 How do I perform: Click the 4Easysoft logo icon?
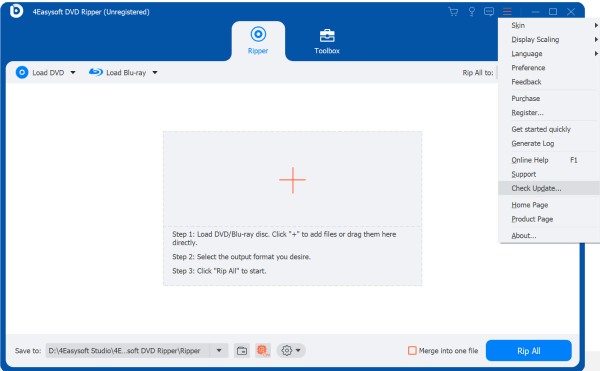coord(16,11)
